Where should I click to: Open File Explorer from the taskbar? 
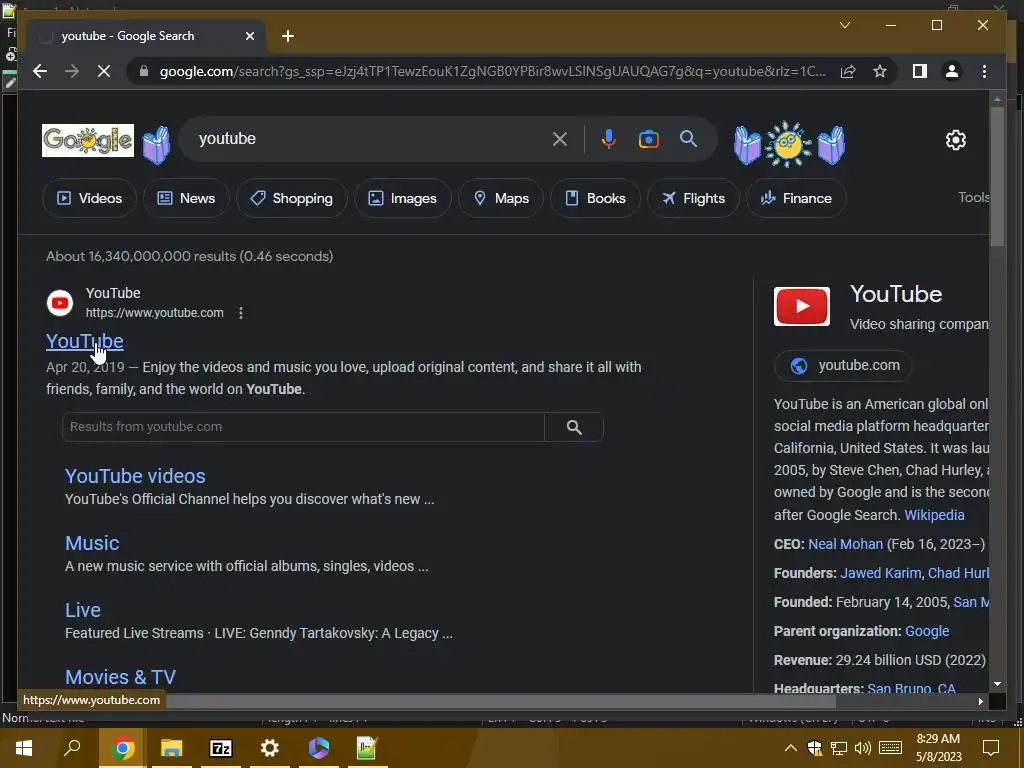[171, 748]
